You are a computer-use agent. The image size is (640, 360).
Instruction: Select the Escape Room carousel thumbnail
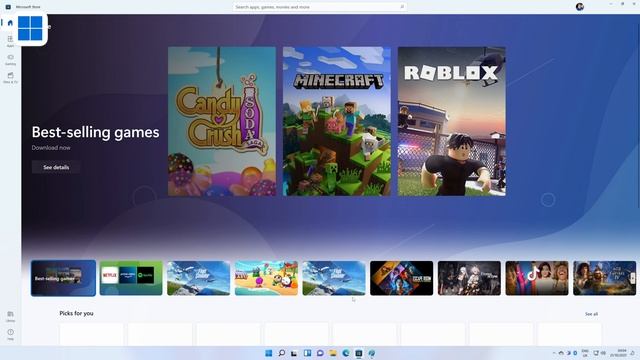tap(402, 278)
